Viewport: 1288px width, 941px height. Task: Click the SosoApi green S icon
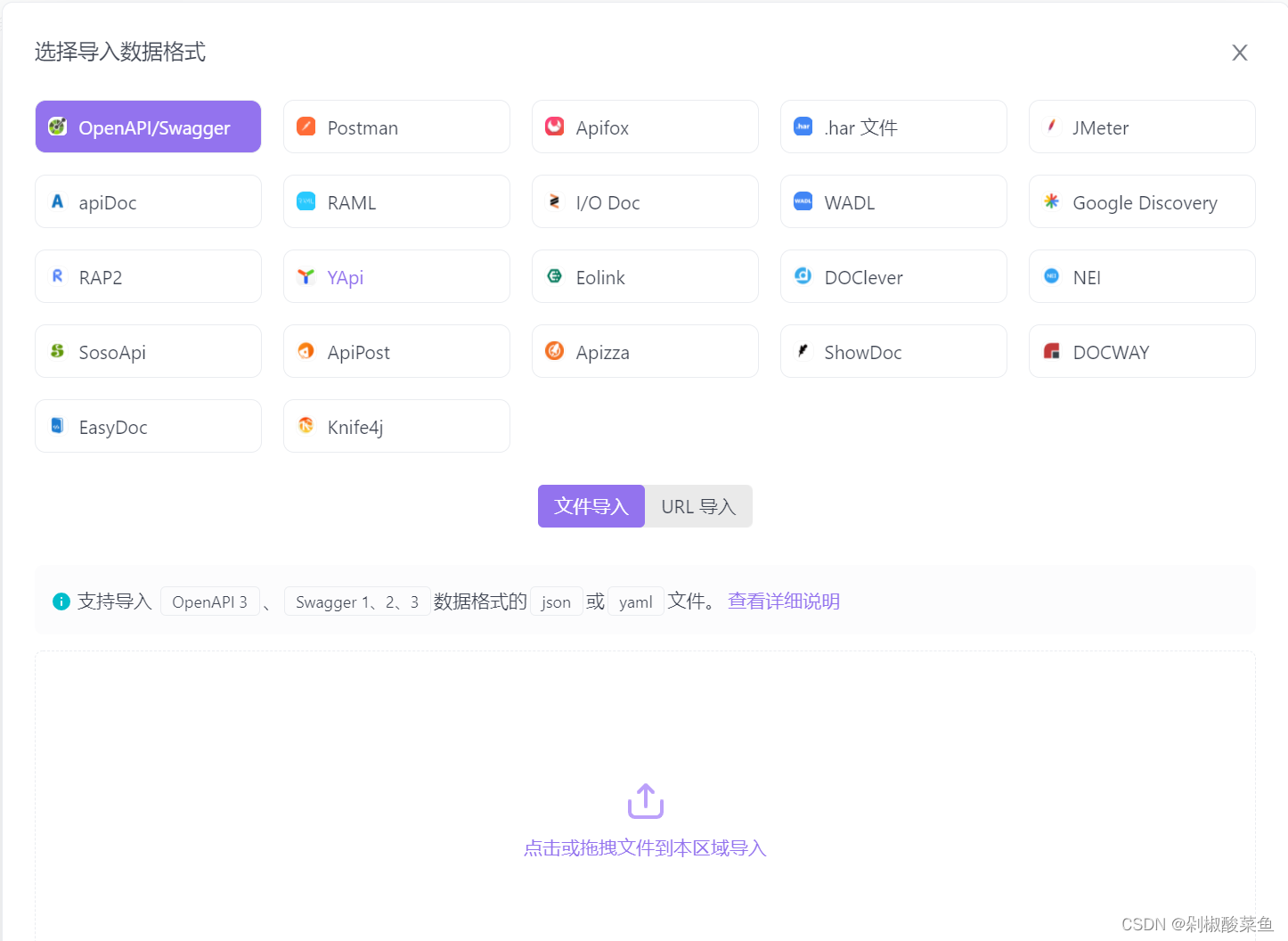[x=58, y=351]
